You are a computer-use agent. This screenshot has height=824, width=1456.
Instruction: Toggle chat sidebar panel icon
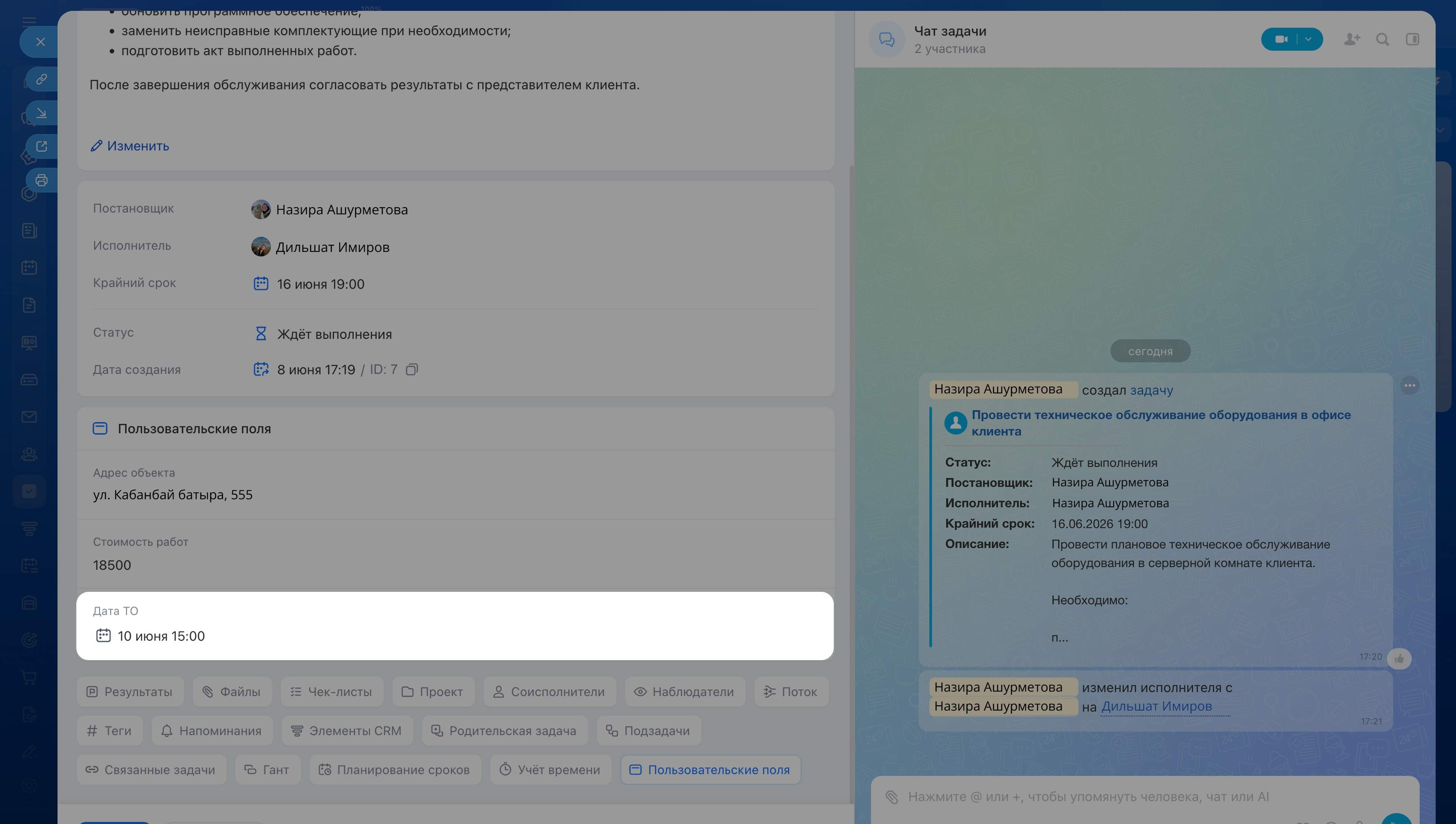1412,39
